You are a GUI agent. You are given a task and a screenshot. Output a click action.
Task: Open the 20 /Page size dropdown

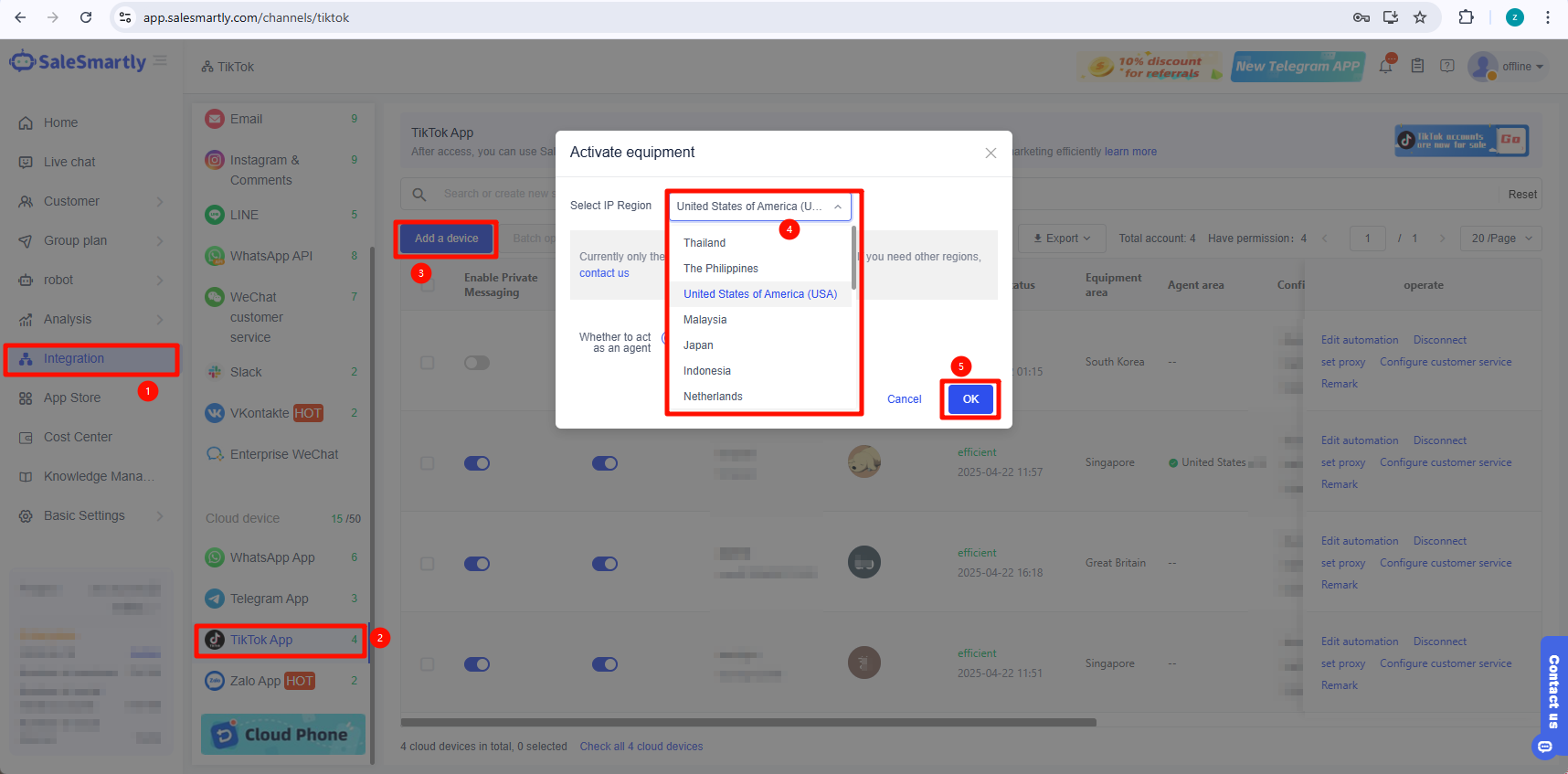[x=1500, y=239]
